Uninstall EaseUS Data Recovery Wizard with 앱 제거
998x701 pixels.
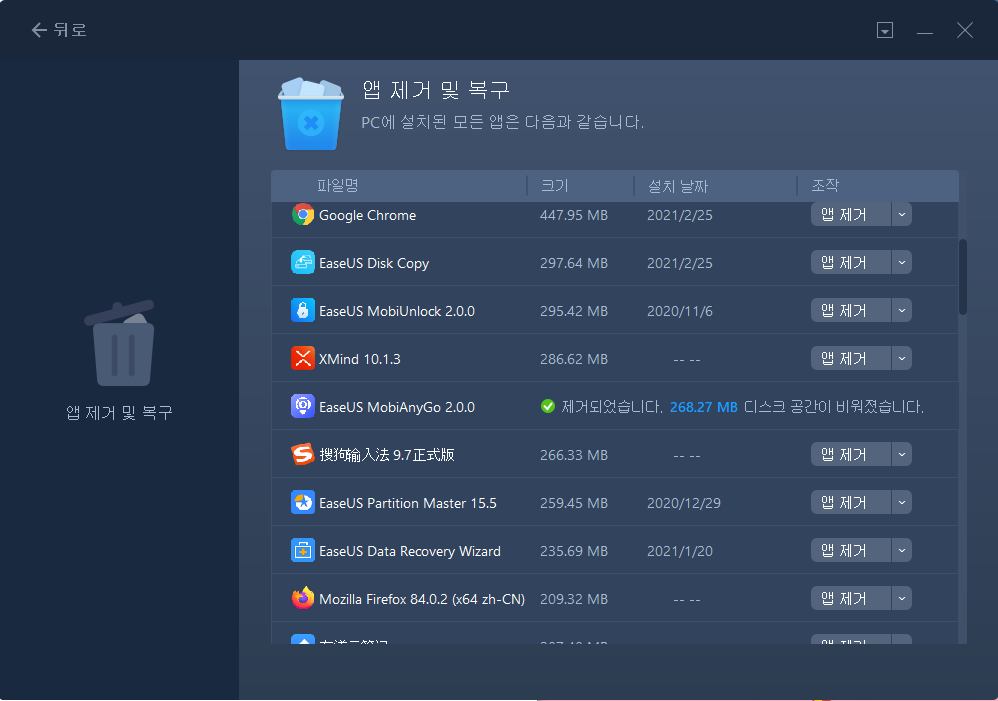(x=851, y=551)
